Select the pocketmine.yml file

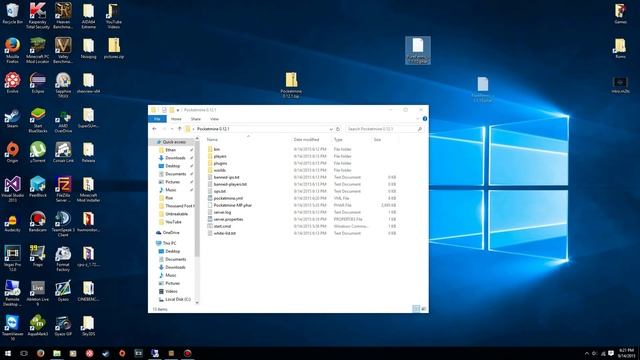pyautogui.click(x=228, y=198)
